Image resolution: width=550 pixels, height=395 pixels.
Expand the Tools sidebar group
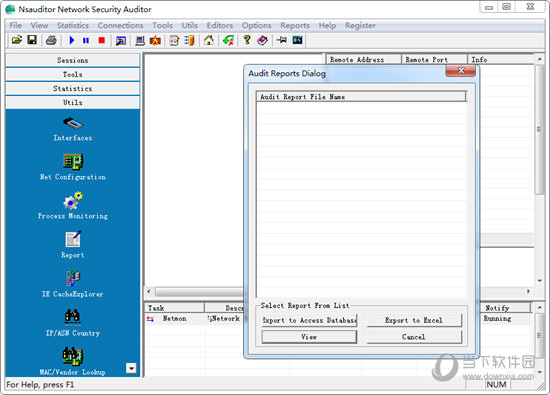tap(73, 74)
